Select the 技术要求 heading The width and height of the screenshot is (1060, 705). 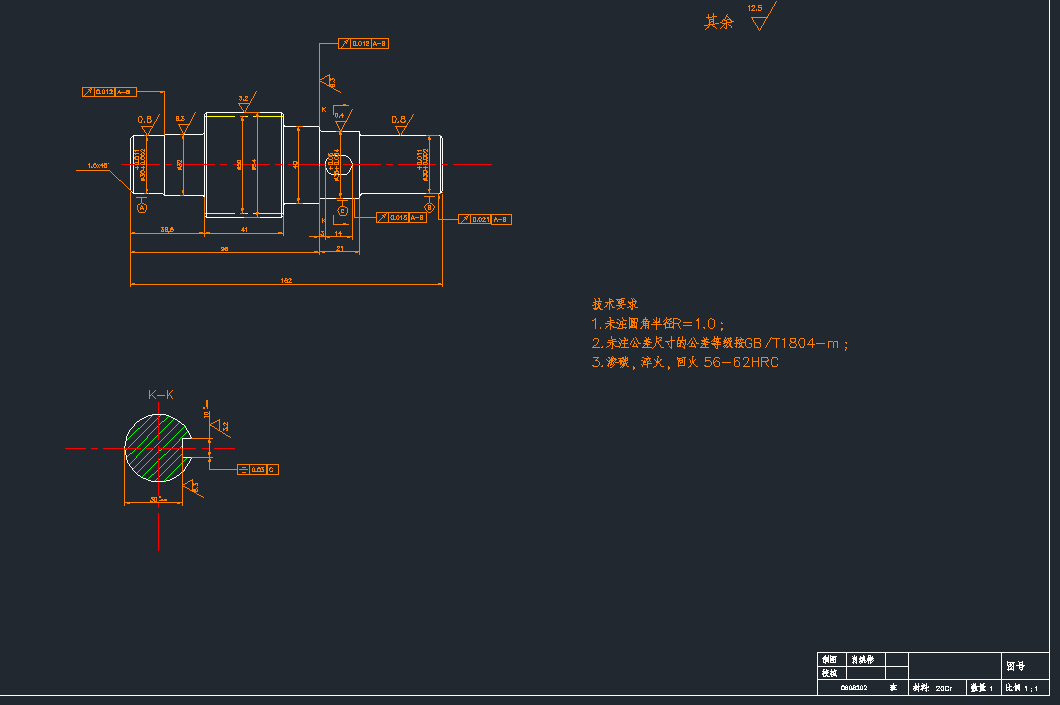[x=615, y=304]
